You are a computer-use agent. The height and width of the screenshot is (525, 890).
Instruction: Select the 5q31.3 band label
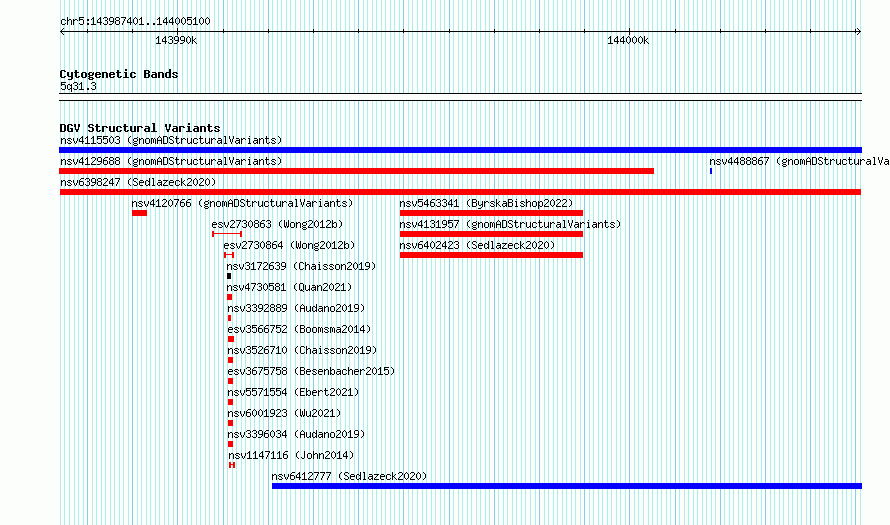(x=78, y=87)
